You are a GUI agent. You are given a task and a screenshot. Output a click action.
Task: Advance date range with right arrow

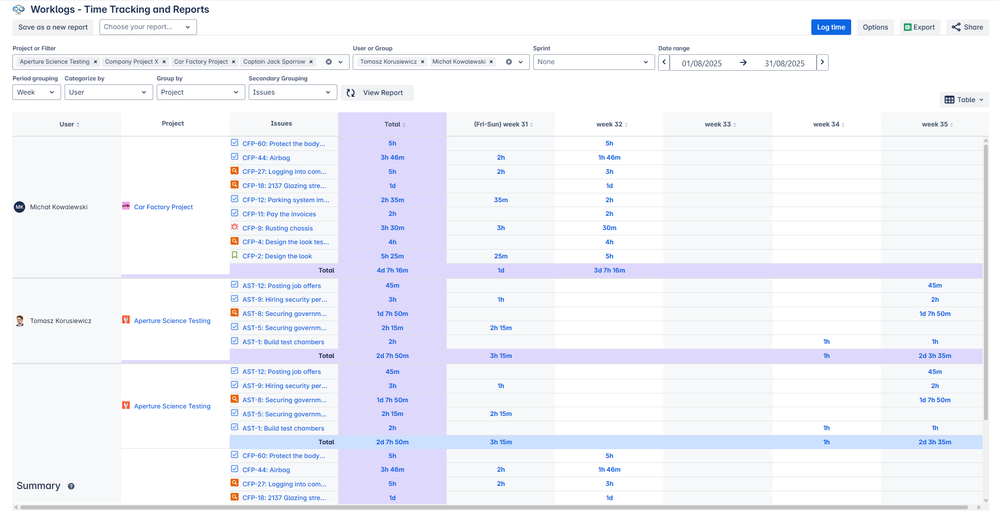(x=822, y=62)
